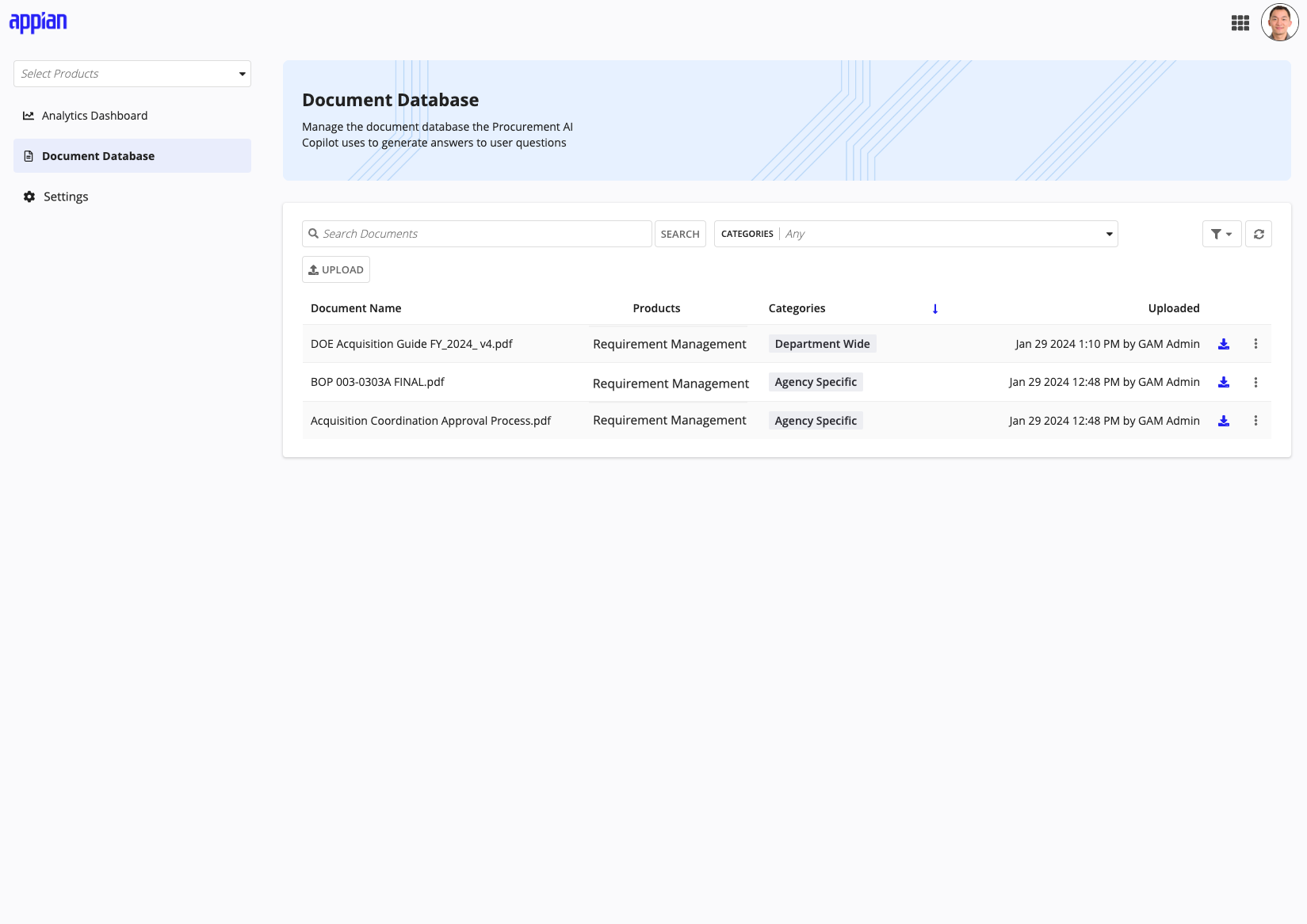1307x924 pixels.
Task: Open more options for Acquisition Coordination row
Action: (1255, 421)
